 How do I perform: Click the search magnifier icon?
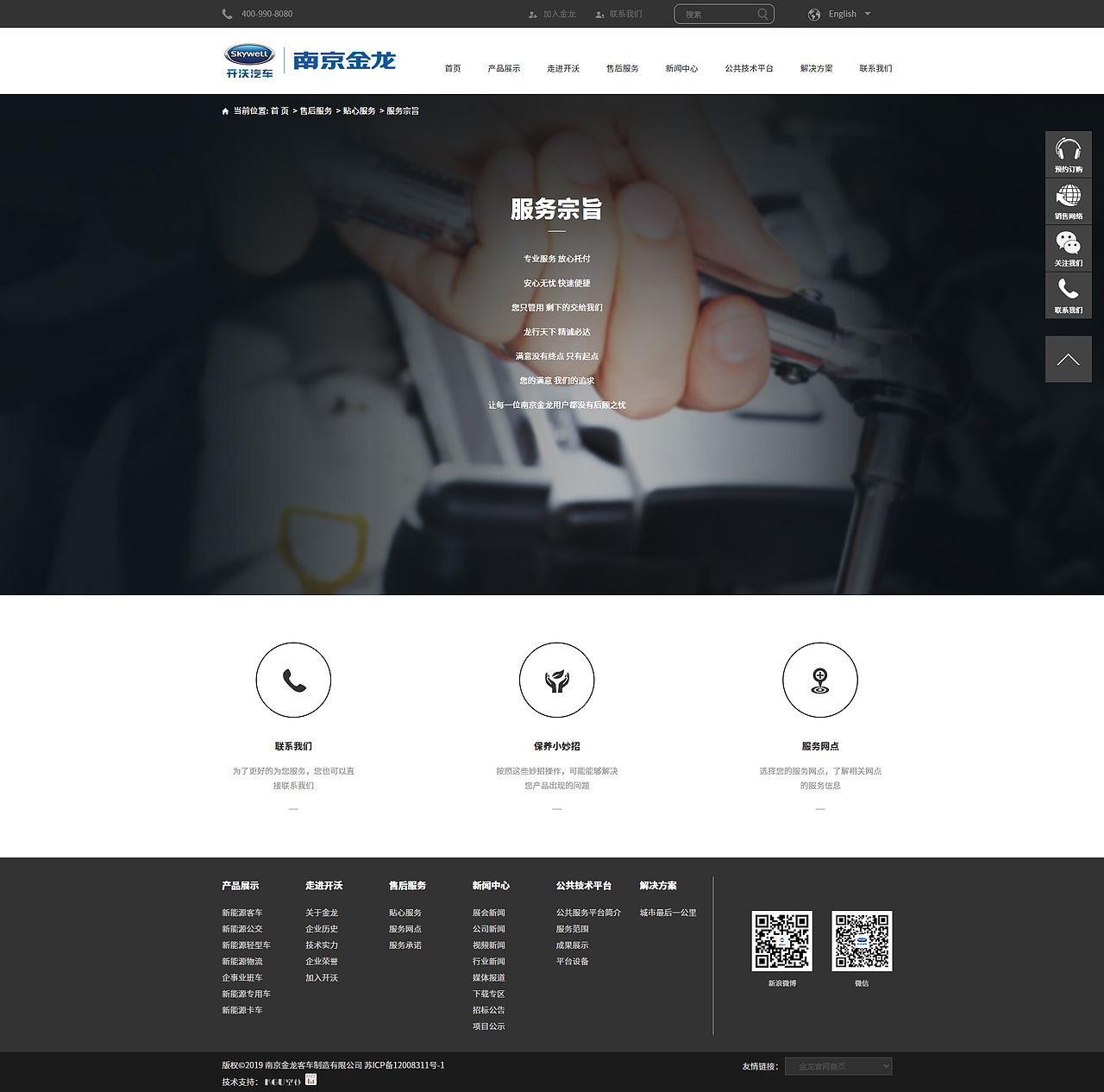click(762, 14)
